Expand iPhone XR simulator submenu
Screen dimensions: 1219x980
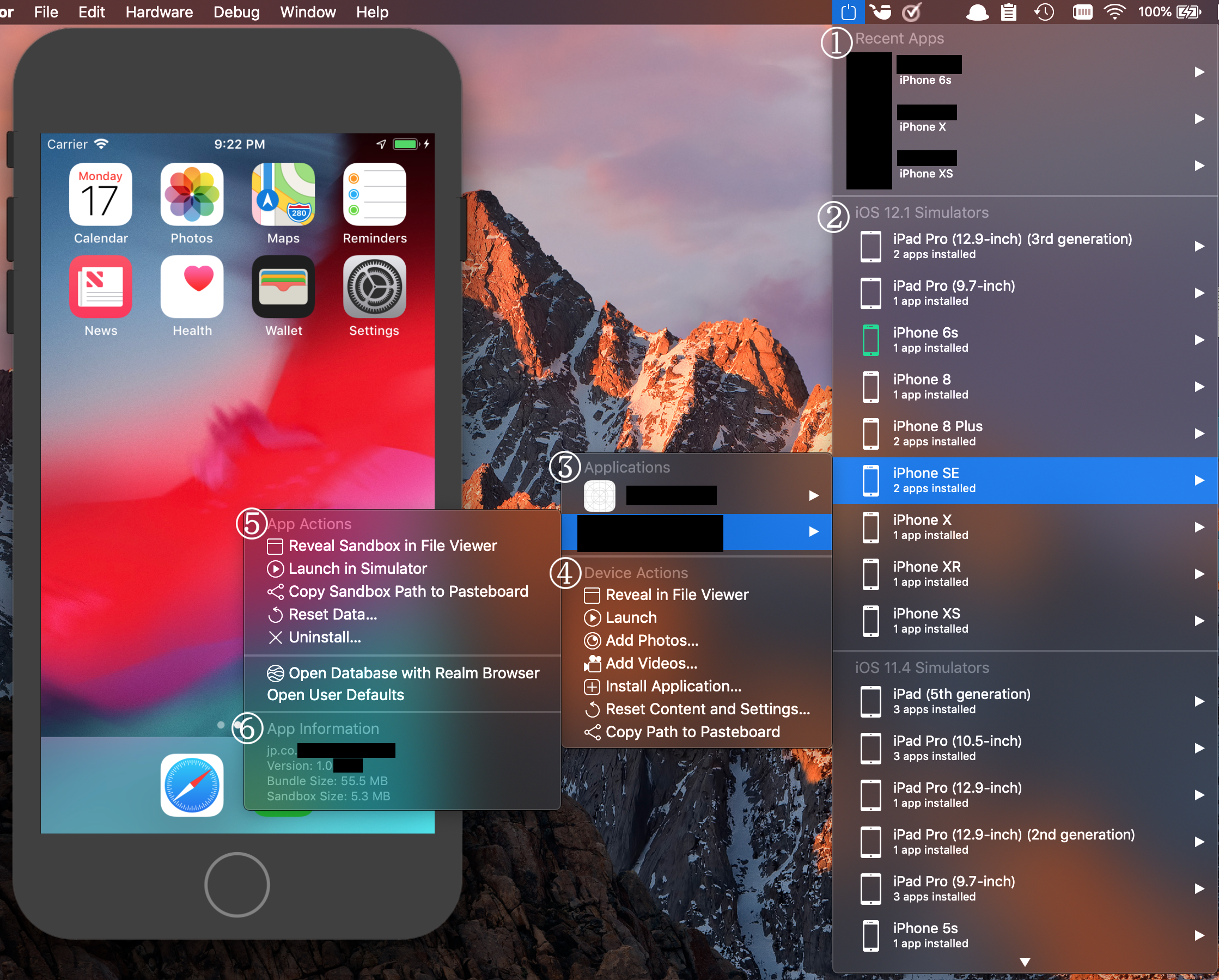pyautogui.click(x=1025, y=574)
